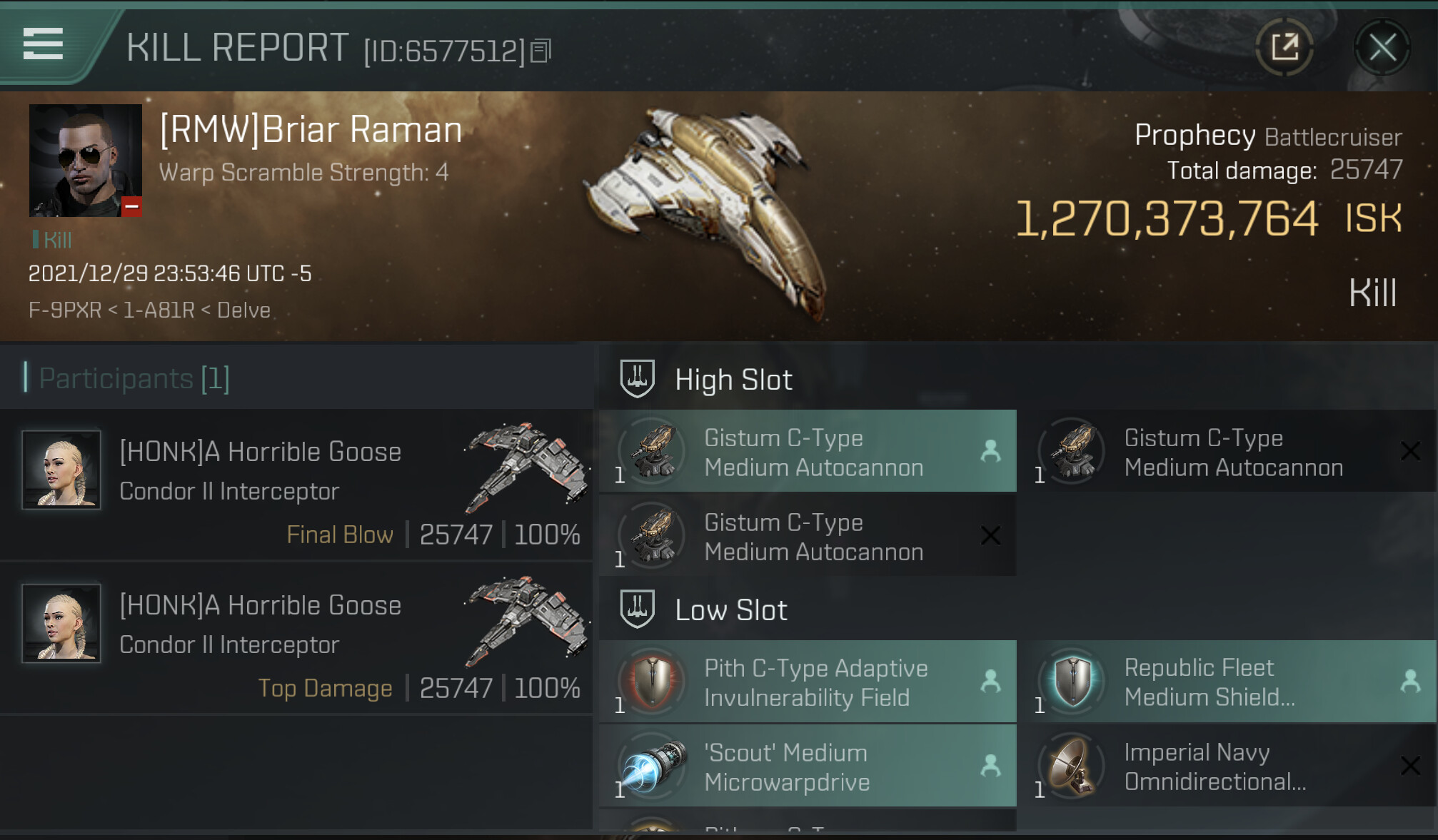The width and height of the screenshot is (1438, 840).
Task: Share the kill report externally
Action: point(1284,48)
